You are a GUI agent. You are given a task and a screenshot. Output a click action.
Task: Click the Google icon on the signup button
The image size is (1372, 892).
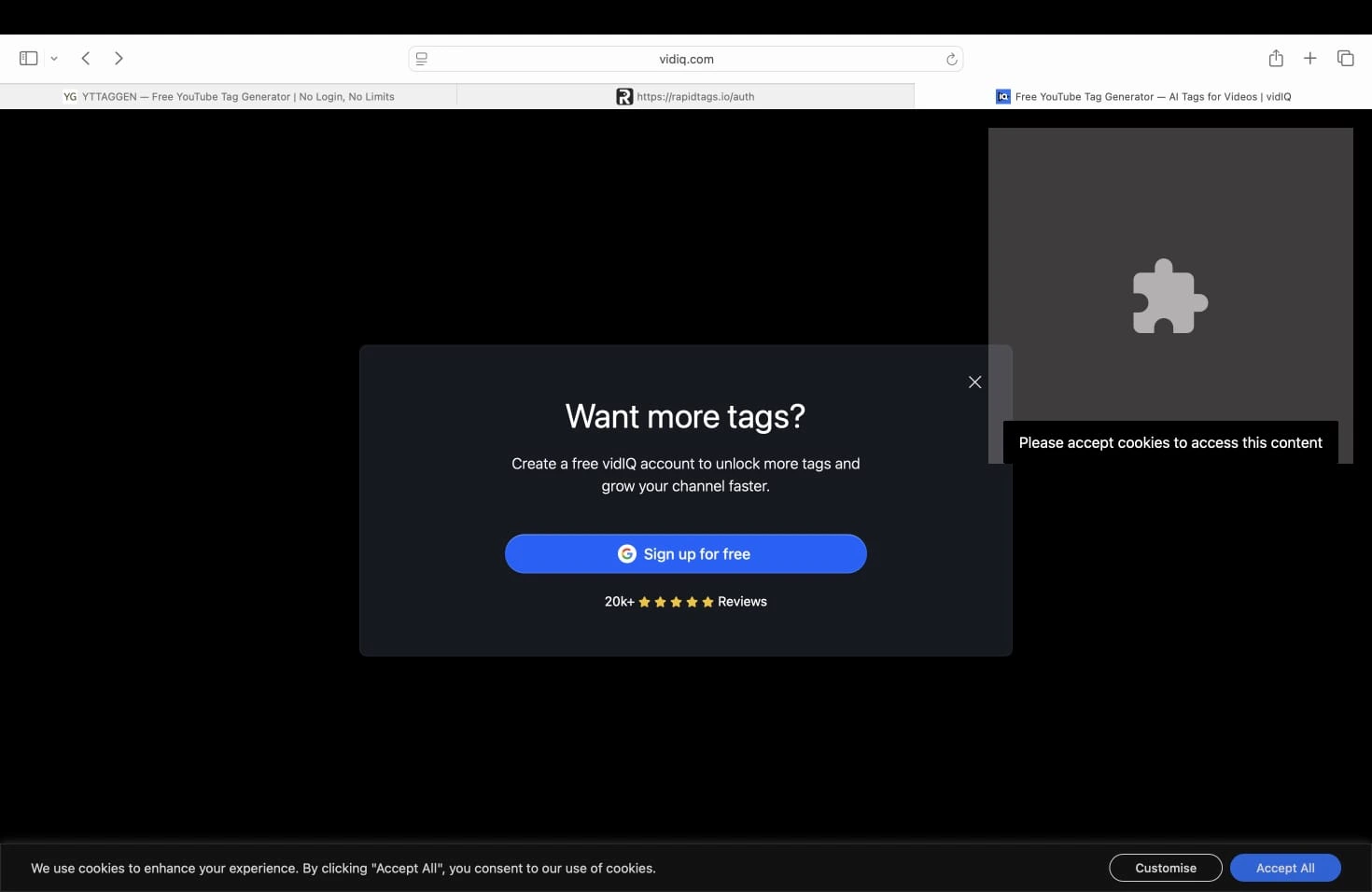[625, 553]
